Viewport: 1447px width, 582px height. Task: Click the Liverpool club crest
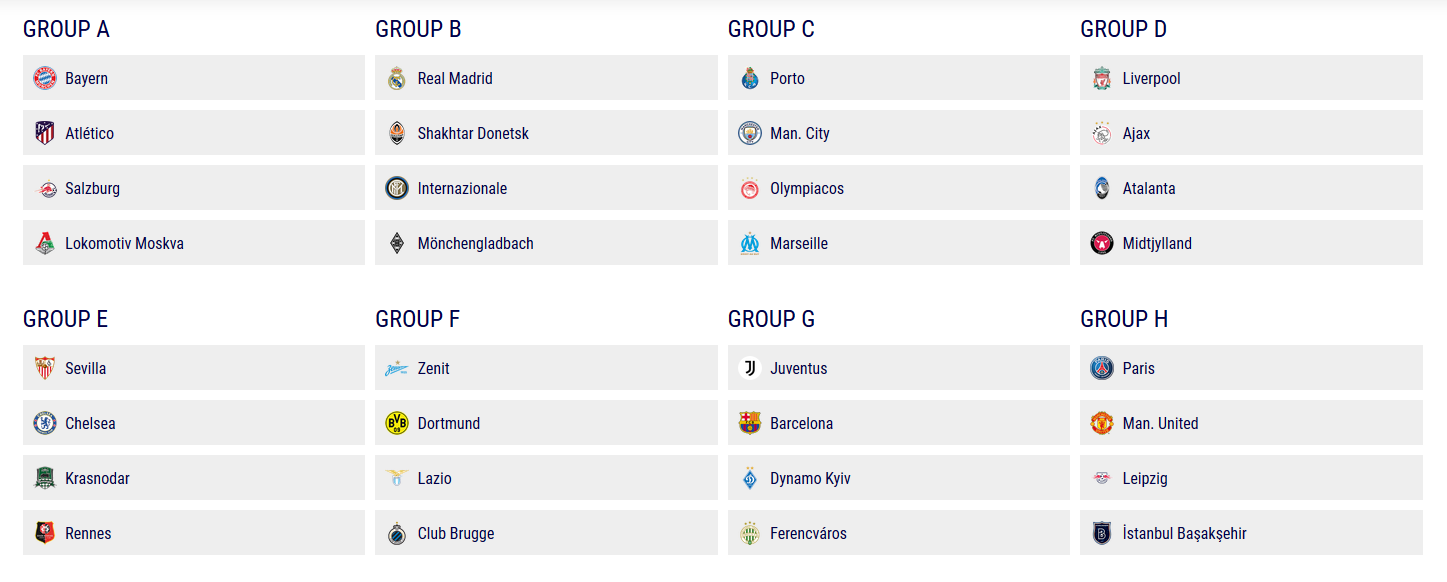(x=1102, y=78)
